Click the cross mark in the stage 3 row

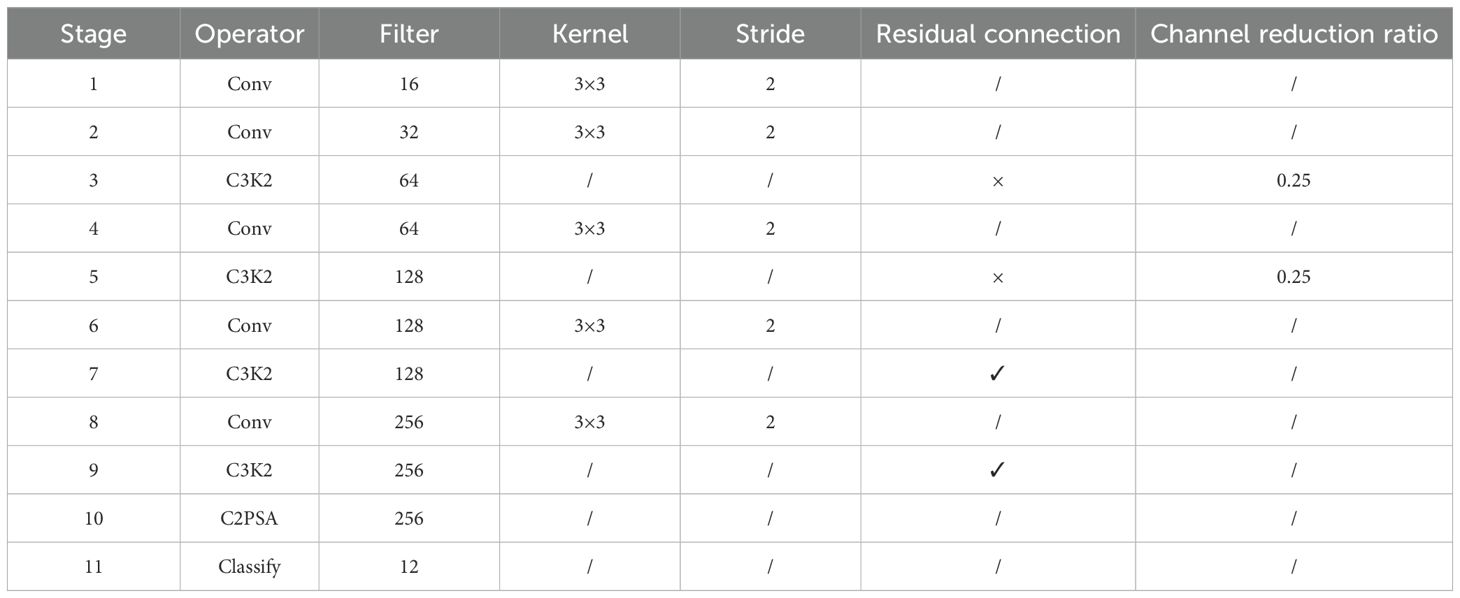tap(997, 181)
